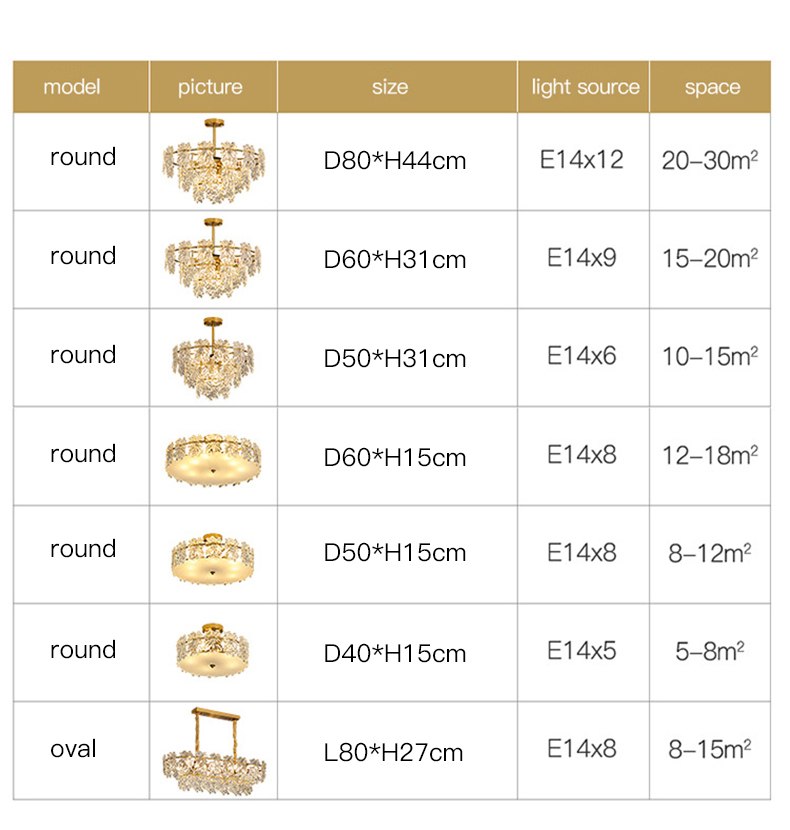Open the D40*H15cm ceiling lamp image
This screenshot has width=790, height=830.
click(213, 651)
